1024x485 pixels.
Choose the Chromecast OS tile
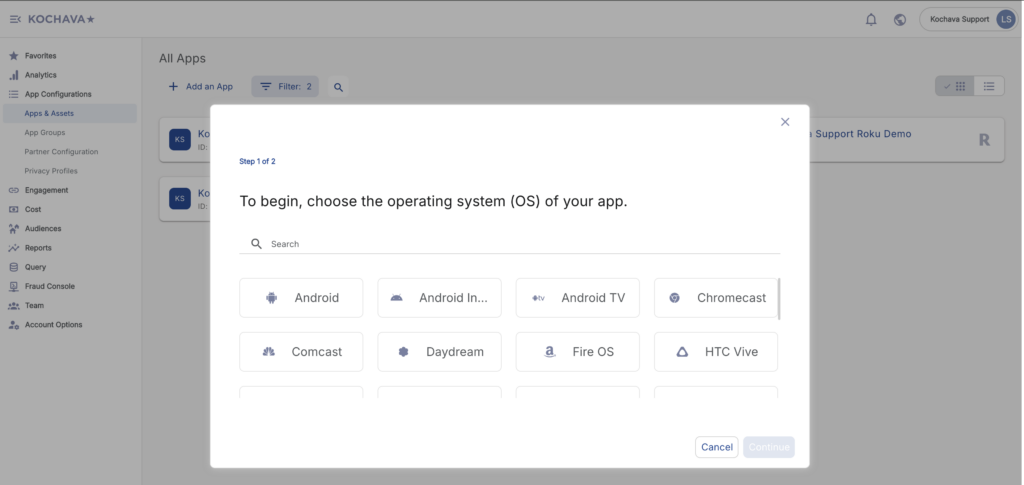716,298
